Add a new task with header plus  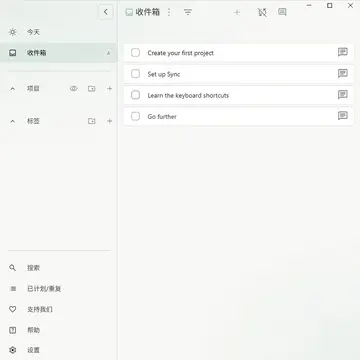pos(237,12)
